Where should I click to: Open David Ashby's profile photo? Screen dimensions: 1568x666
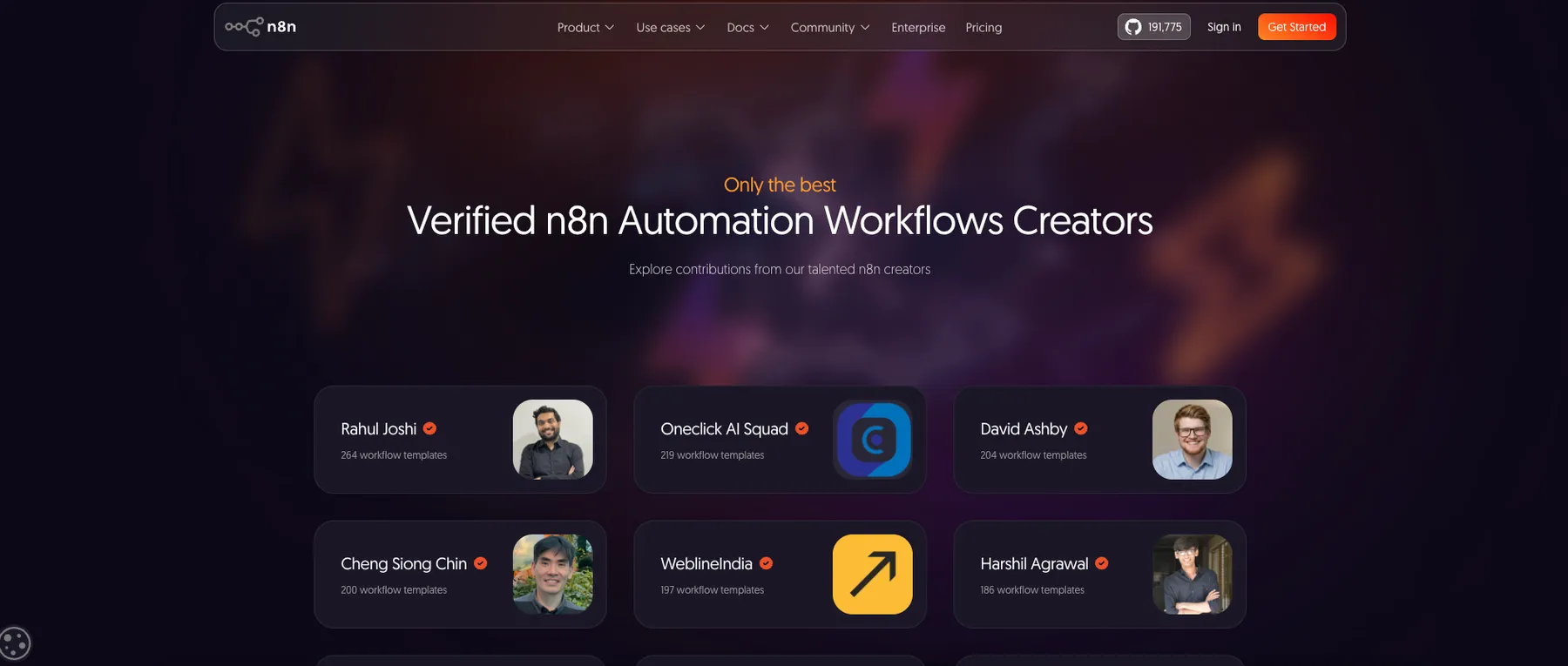pos(1192,440)
